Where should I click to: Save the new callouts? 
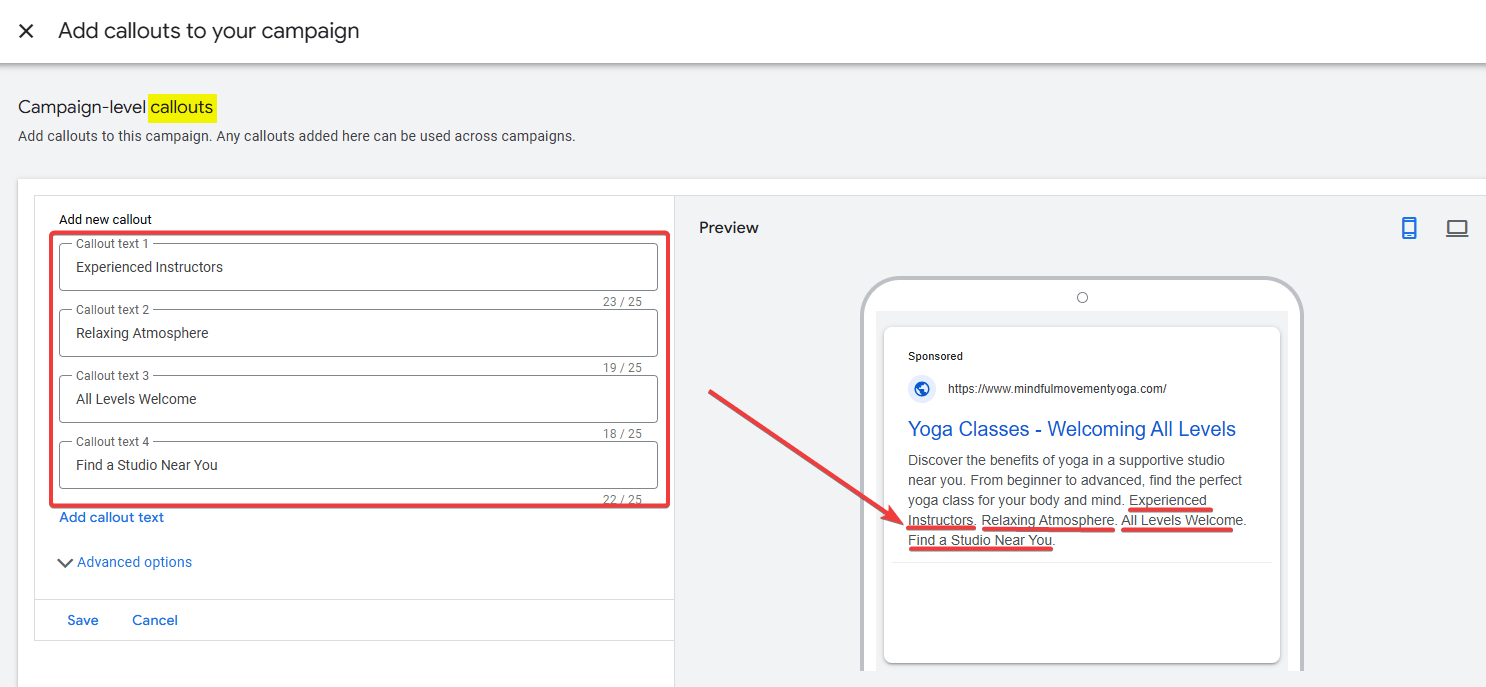83,620
